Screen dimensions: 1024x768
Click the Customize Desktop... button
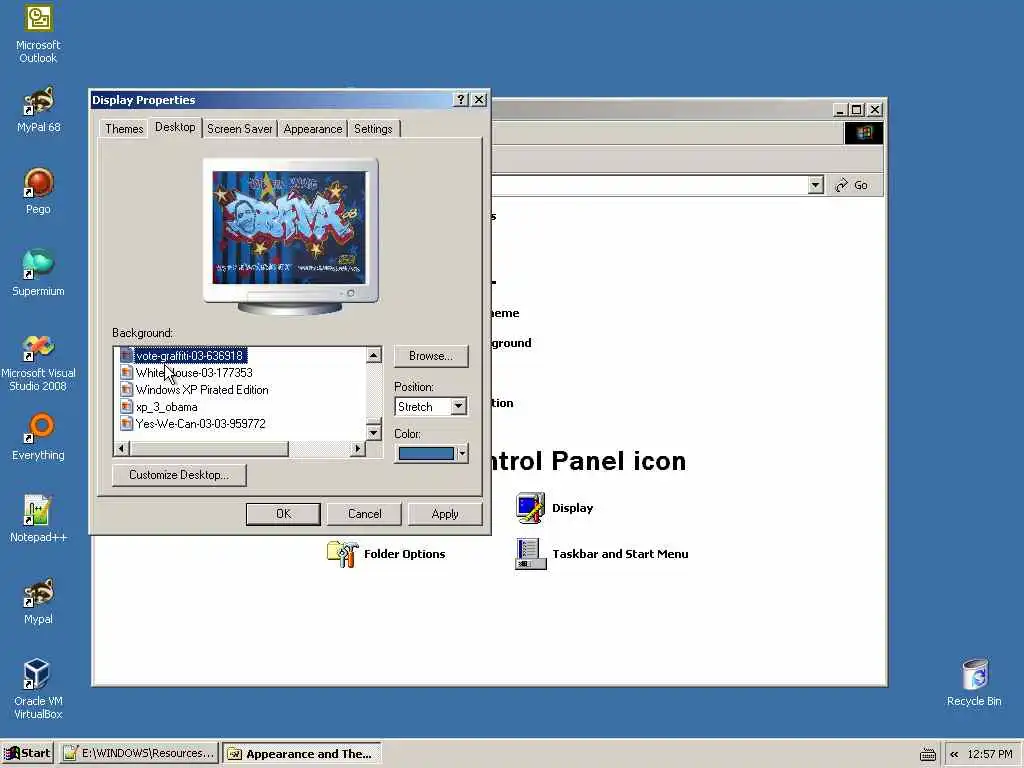tap(179, 475)
